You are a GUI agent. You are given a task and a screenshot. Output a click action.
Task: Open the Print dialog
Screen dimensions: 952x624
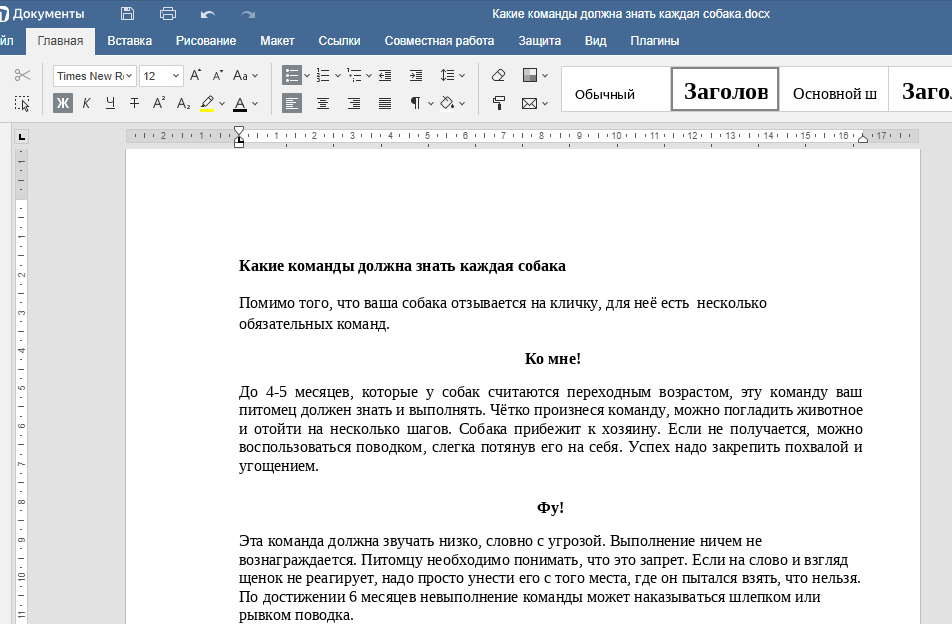pyautogui.click(x=167, y=13)
